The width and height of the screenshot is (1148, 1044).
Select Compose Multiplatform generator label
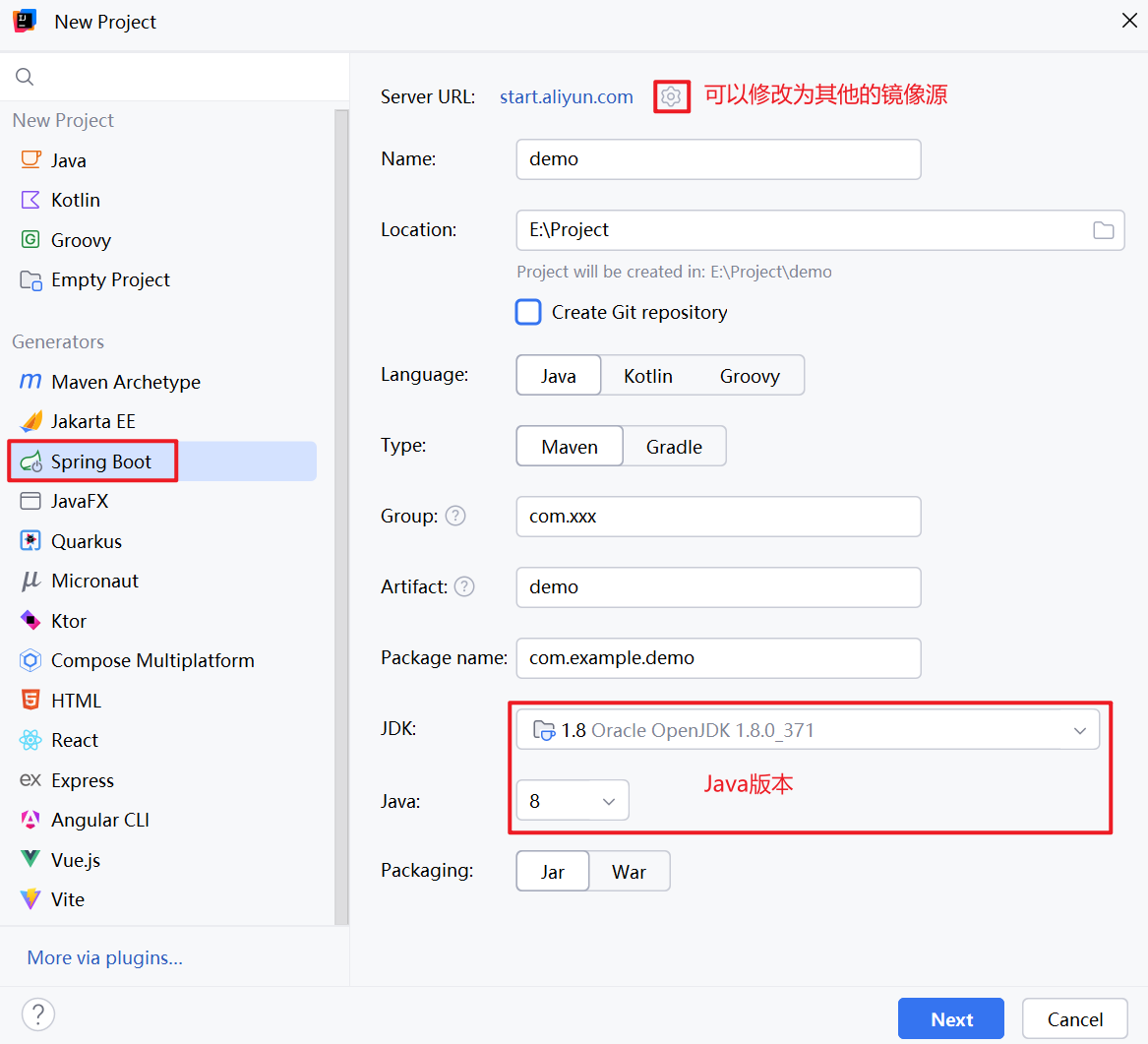point(153,661)
